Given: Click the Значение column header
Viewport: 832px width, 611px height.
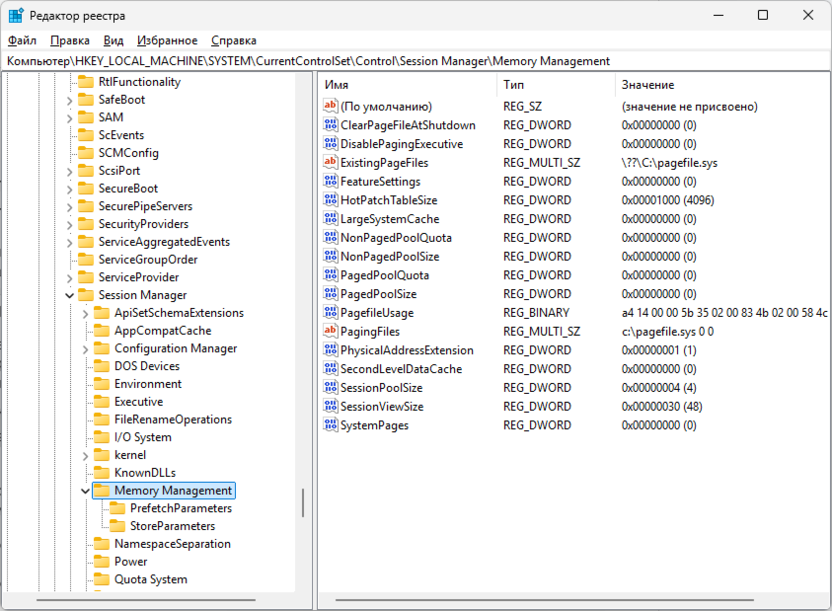Looking at the screenshot, I should (x=723, y=84).
